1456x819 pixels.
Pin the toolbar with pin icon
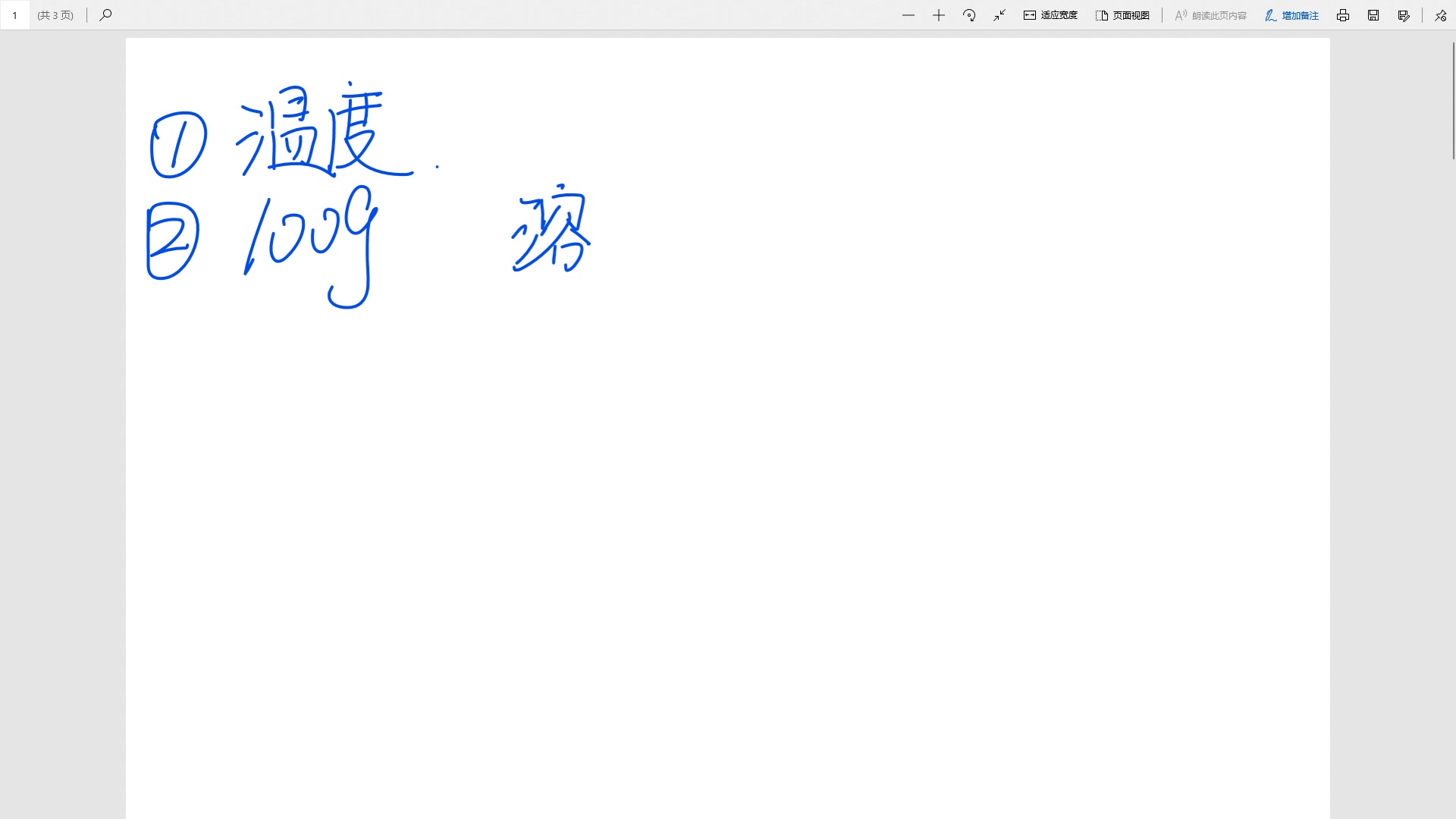pos(1440,15)
